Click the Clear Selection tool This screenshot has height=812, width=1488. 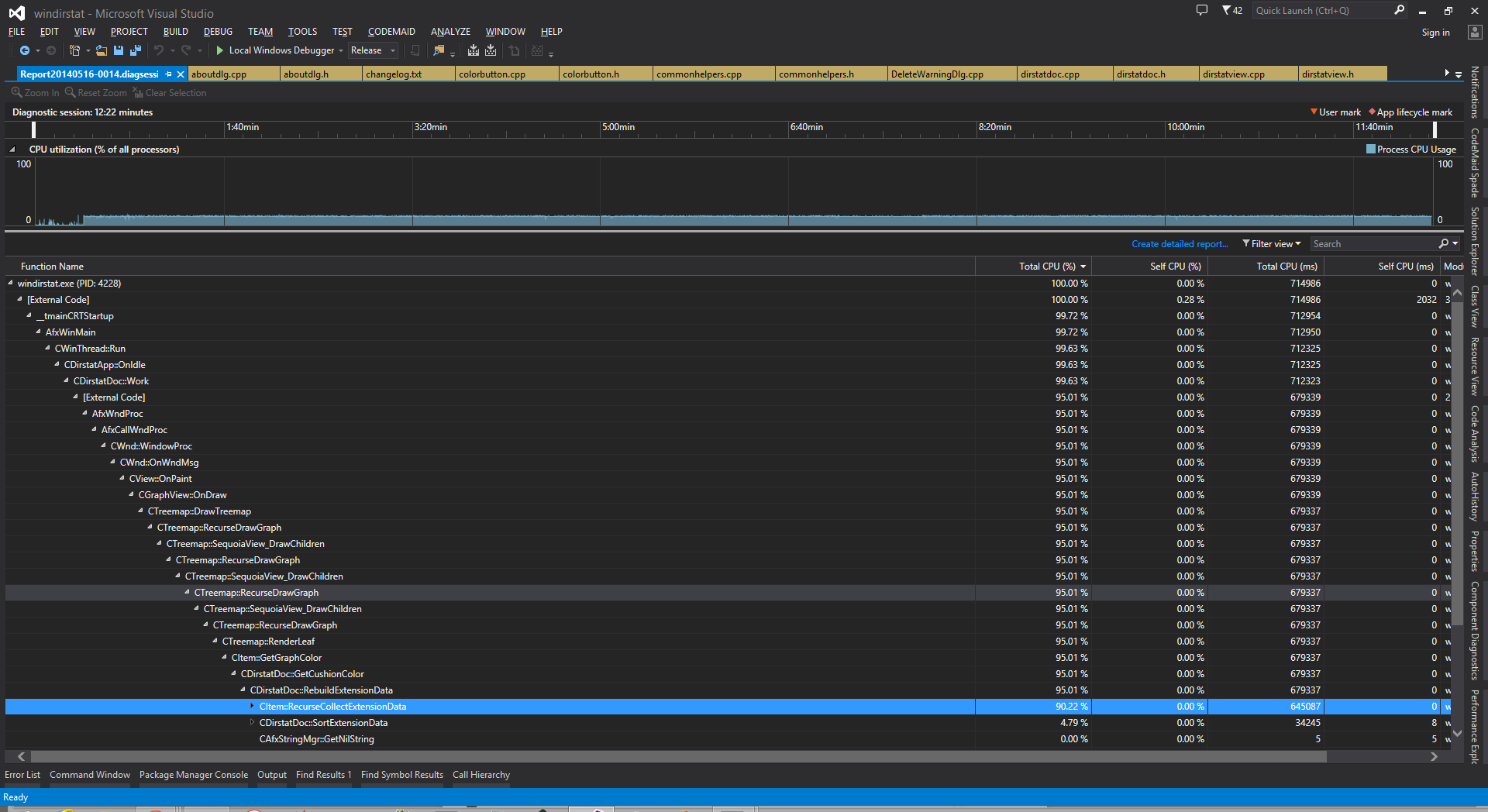170,93
